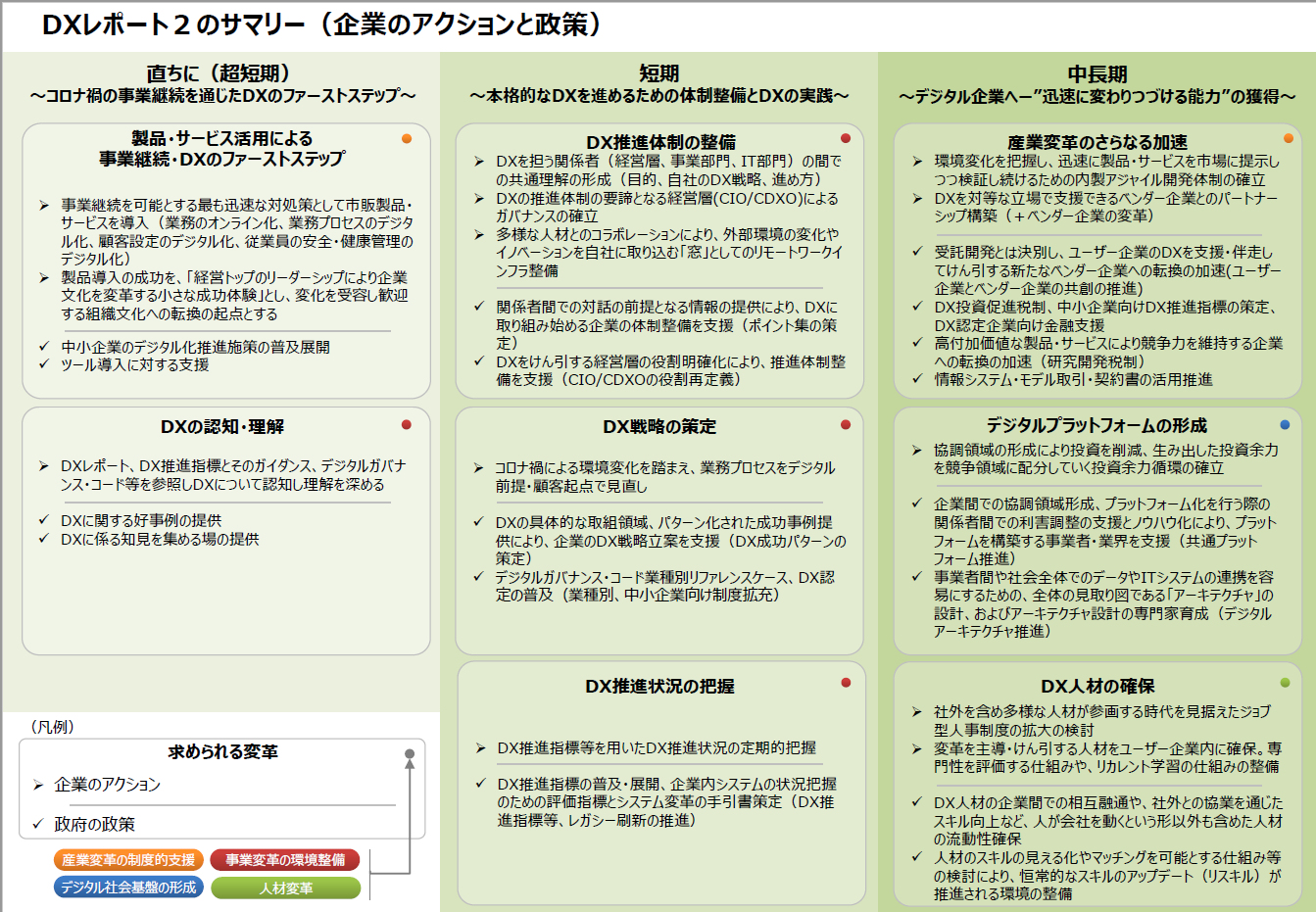Click the checkmark beside DXに係る知見を集める場の提供
This screenshot has height=912, width=1316.
point(44,539)
